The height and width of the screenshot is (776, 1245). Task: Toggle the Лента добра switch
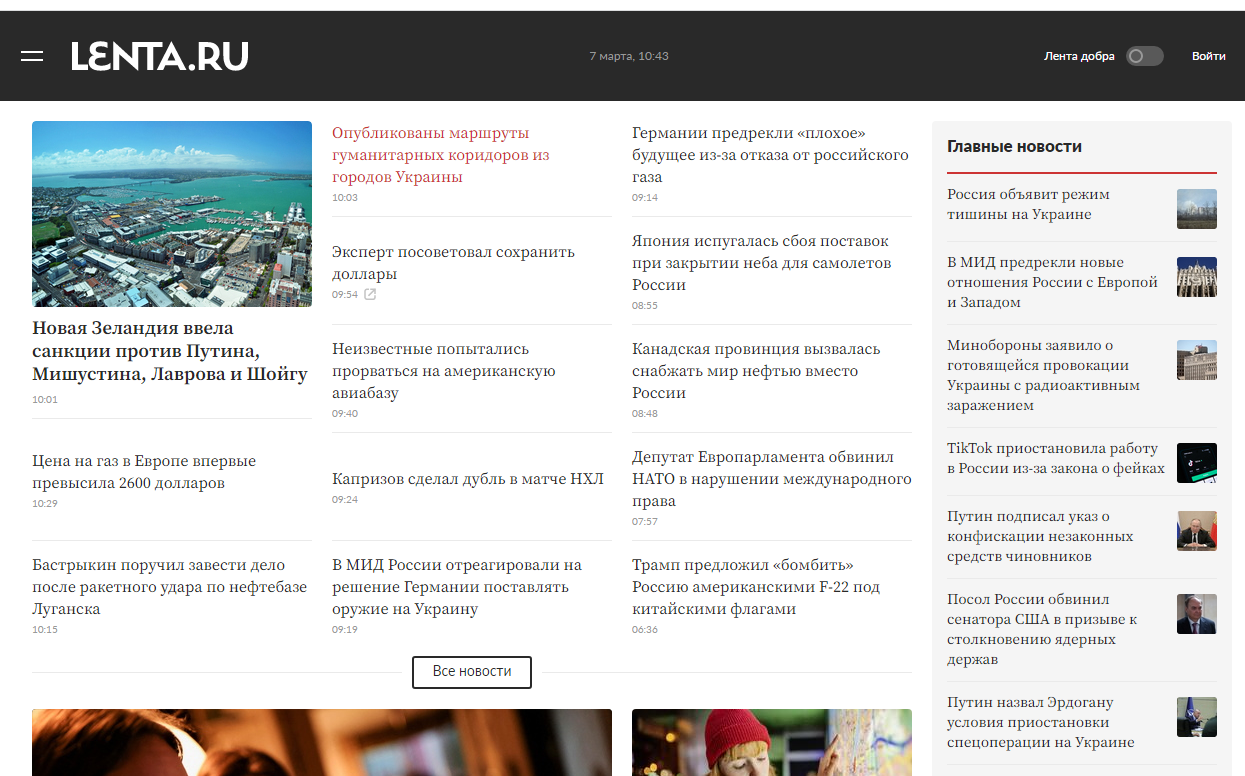tap(1144, 56)
